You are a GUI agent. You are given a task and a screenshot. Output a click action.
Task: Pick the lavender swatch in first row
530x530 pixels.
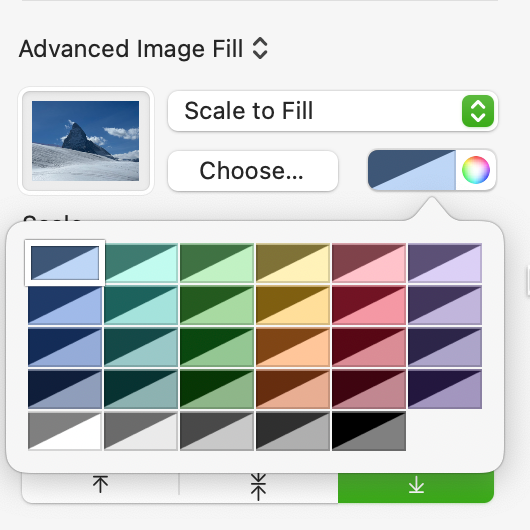(x=445, y=263)
